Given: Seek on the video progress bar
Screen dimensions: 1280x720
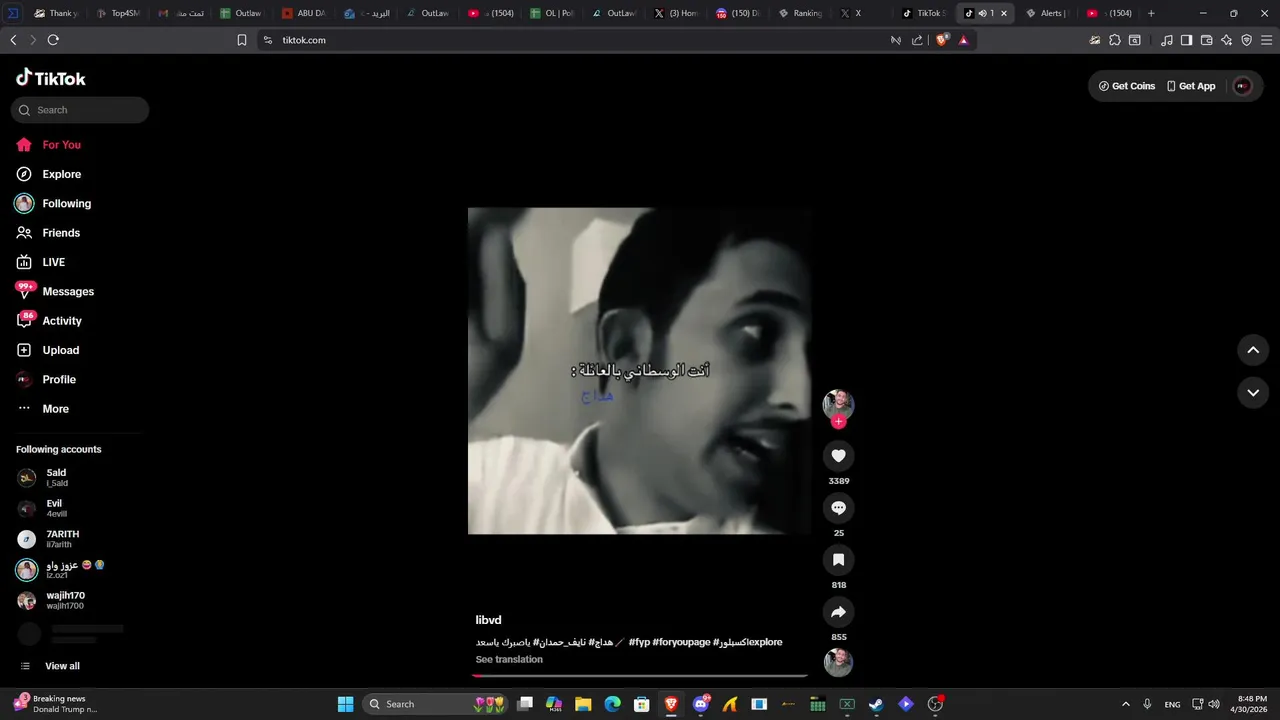Looking at the screenshot, I should click(x=639, y=676).
